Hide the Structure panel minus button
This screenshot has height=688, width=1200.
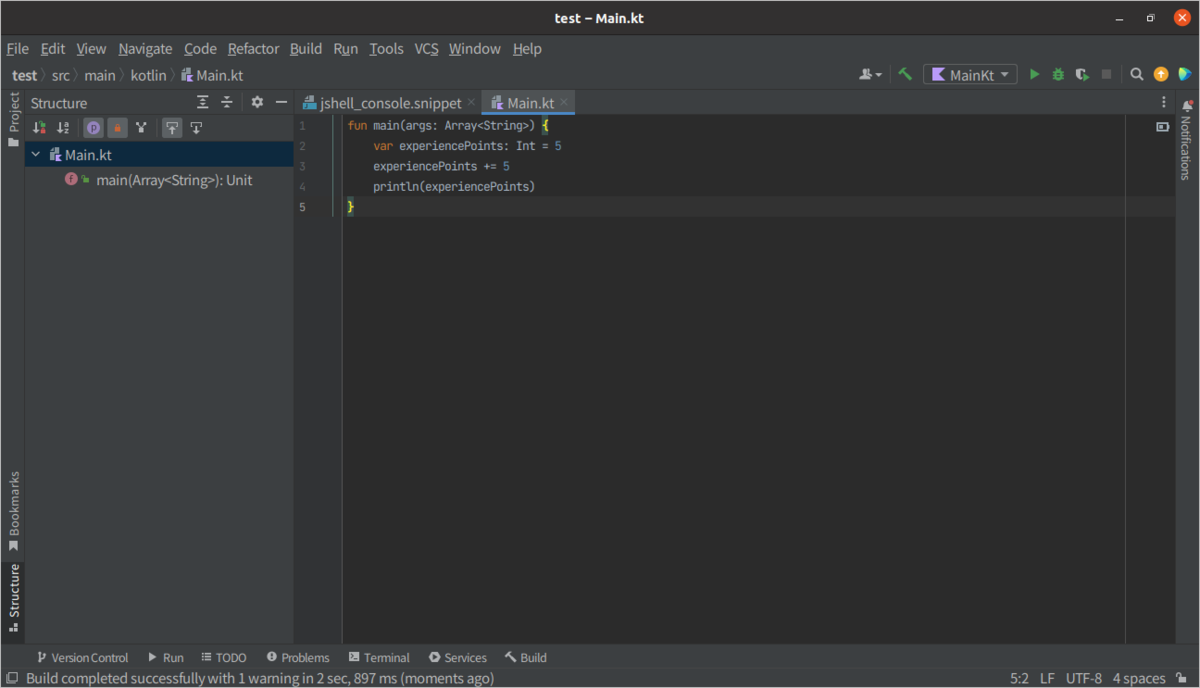281,102
